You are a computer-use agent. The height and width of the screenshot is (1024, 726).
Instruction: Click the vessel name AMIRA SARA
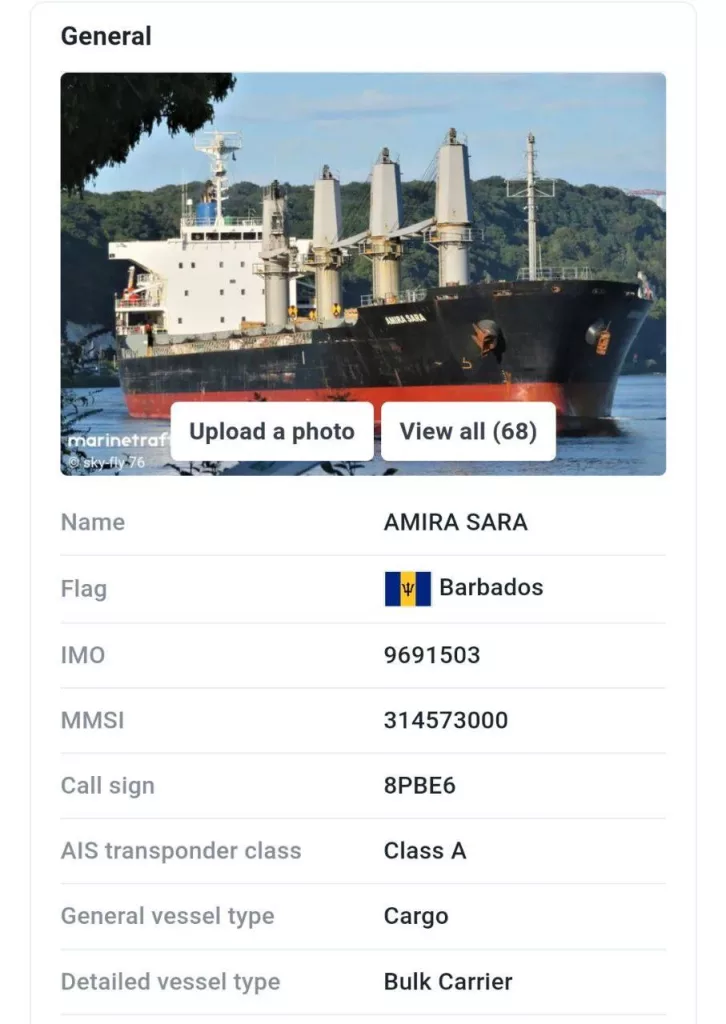(455, 522)
